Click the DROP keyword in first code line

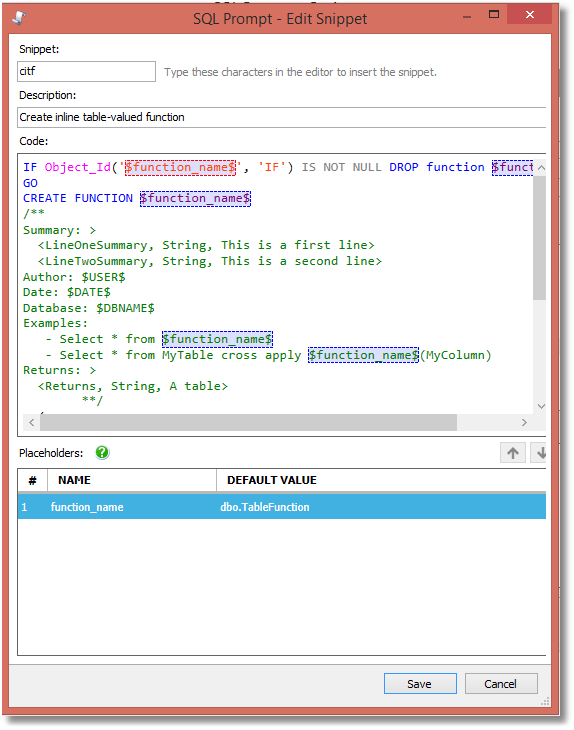(x=404, y=167)
